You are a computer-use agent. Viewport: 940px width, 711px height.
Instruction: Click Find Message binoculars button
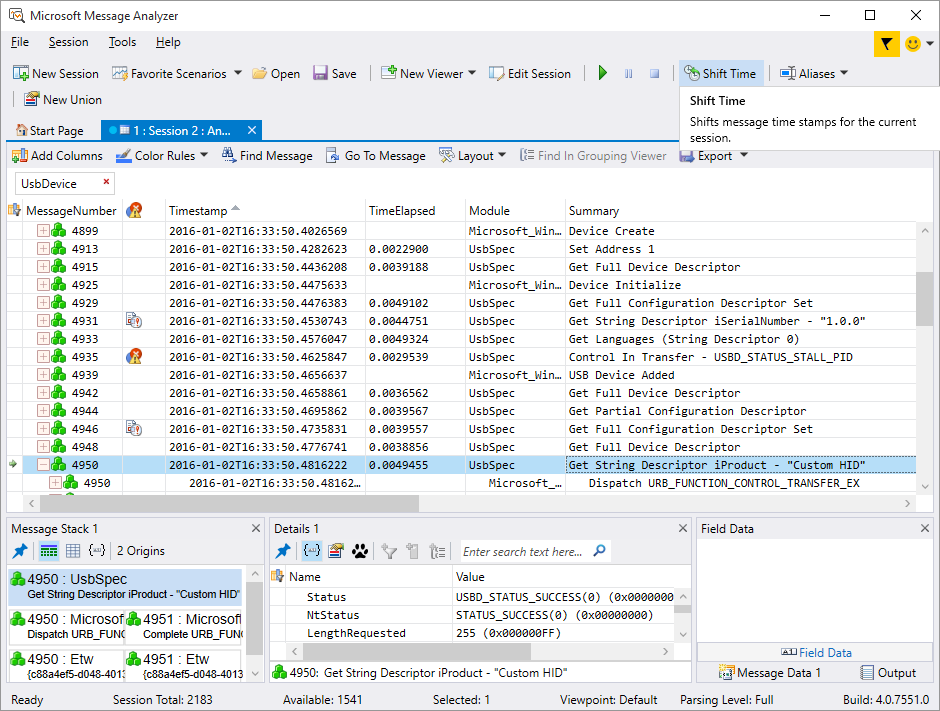click(267, 156)
